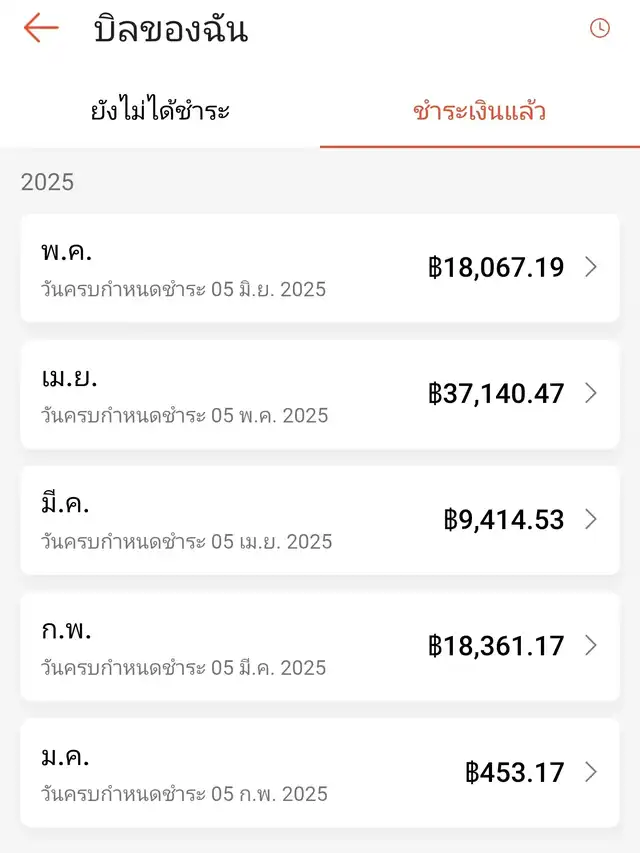
Task: Open the มี.ค. bill card
Action: tap(320, 521)
